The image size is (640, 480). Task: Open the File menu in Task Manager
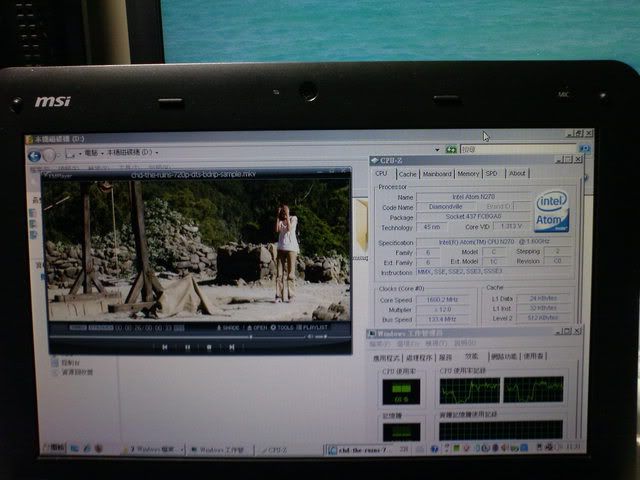381,344
